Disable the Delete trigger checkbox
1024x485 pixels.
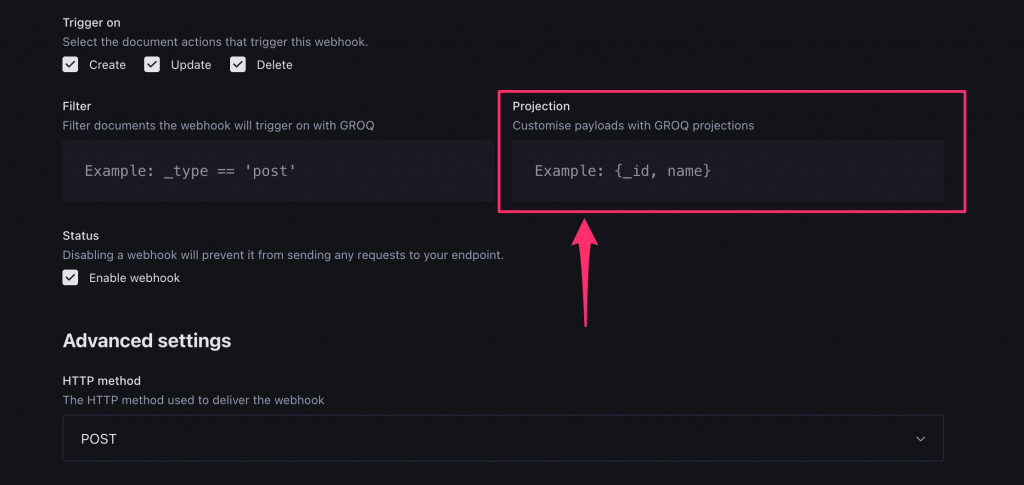238,65
